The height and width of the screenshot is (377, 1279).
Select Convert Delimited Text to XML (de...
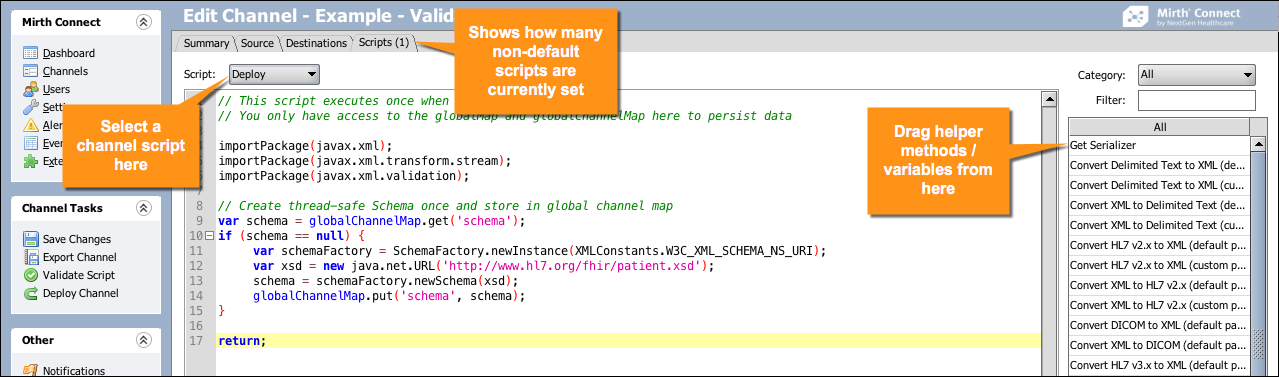[1159, 165]
